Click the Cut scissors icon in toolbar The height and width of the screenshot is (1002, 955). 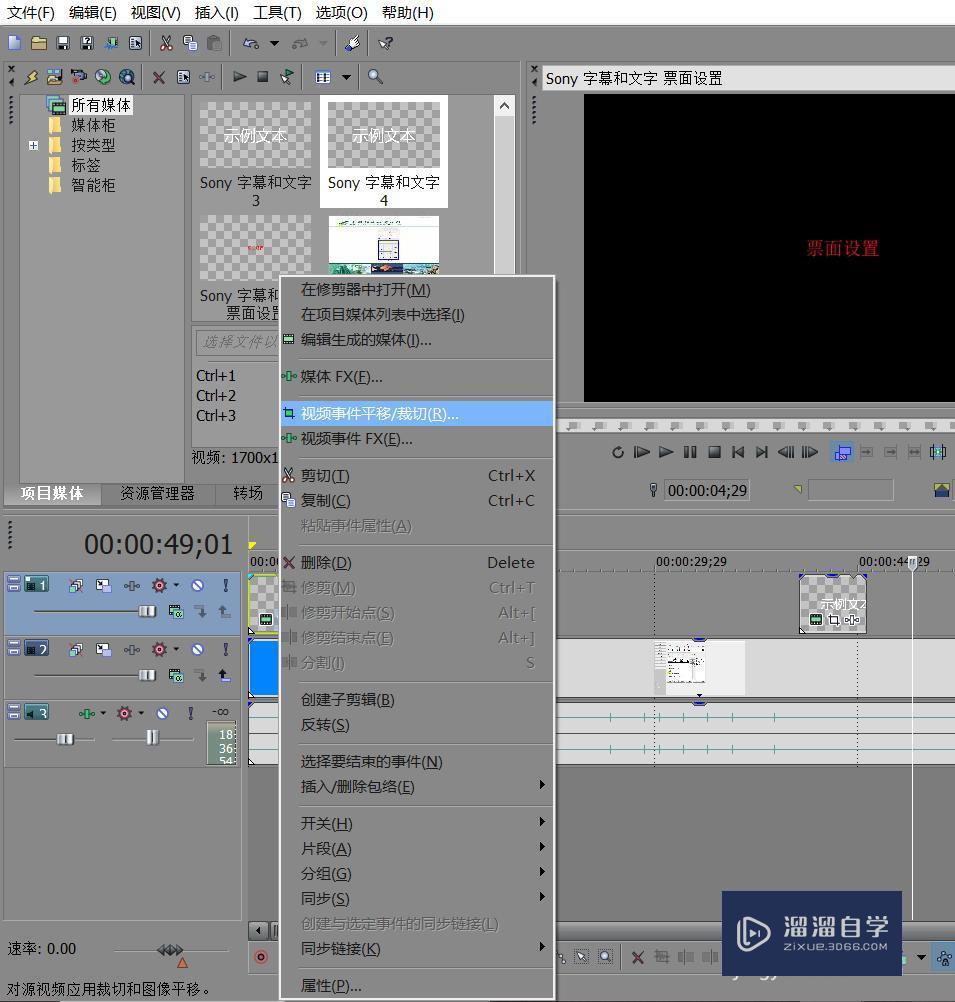166,43
